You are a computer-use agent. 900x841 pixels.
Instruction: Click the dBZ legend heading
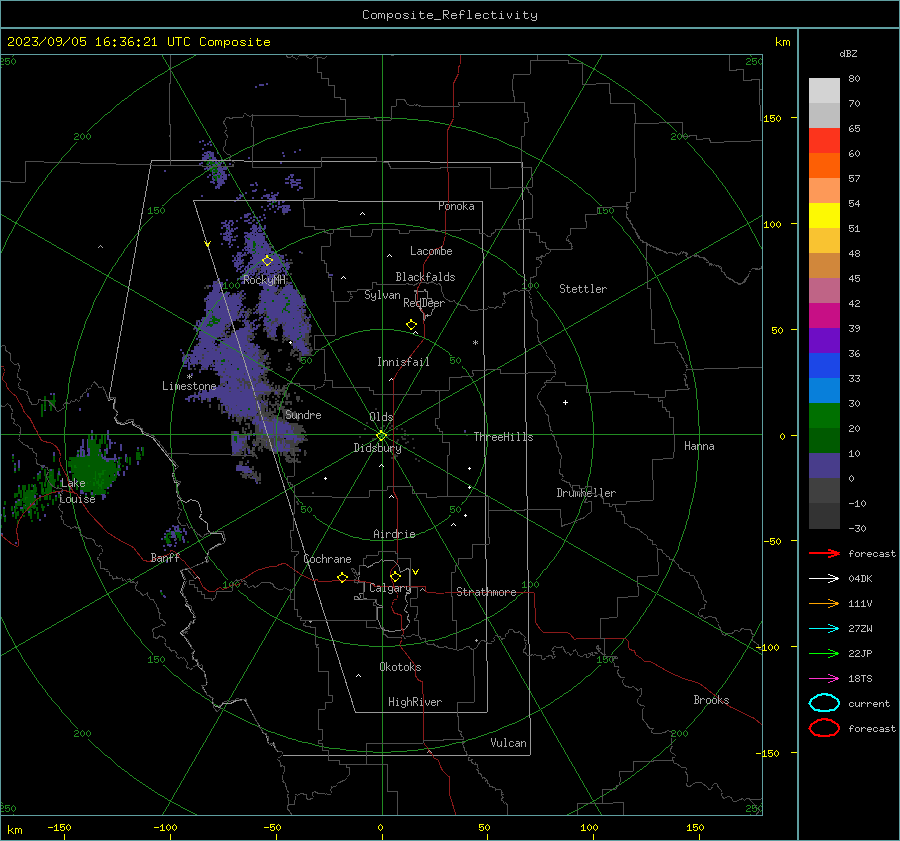(848, 53)
